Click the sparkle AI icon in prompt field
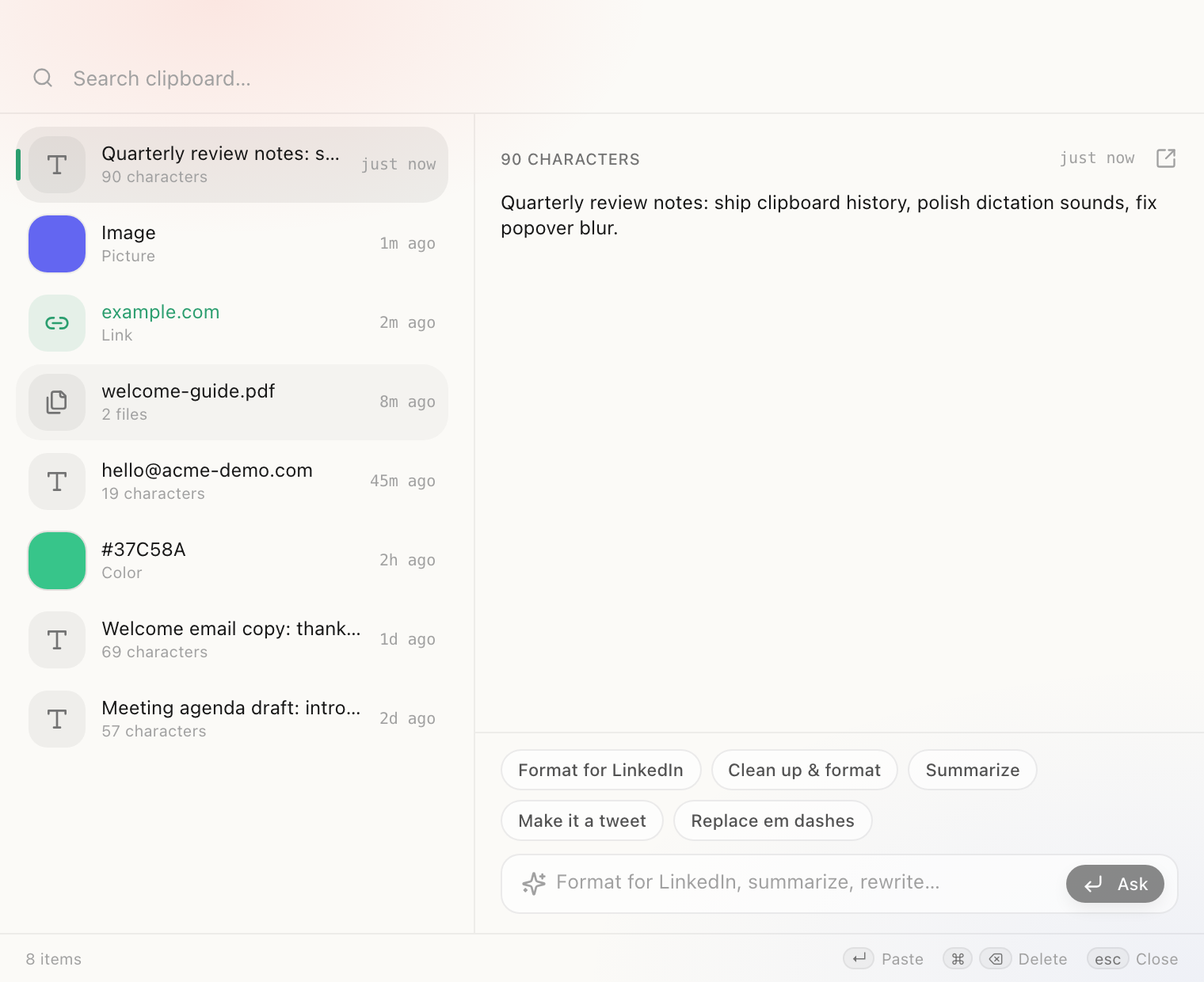This screenshot has width=1204, height=982. [x=534, y=883]
